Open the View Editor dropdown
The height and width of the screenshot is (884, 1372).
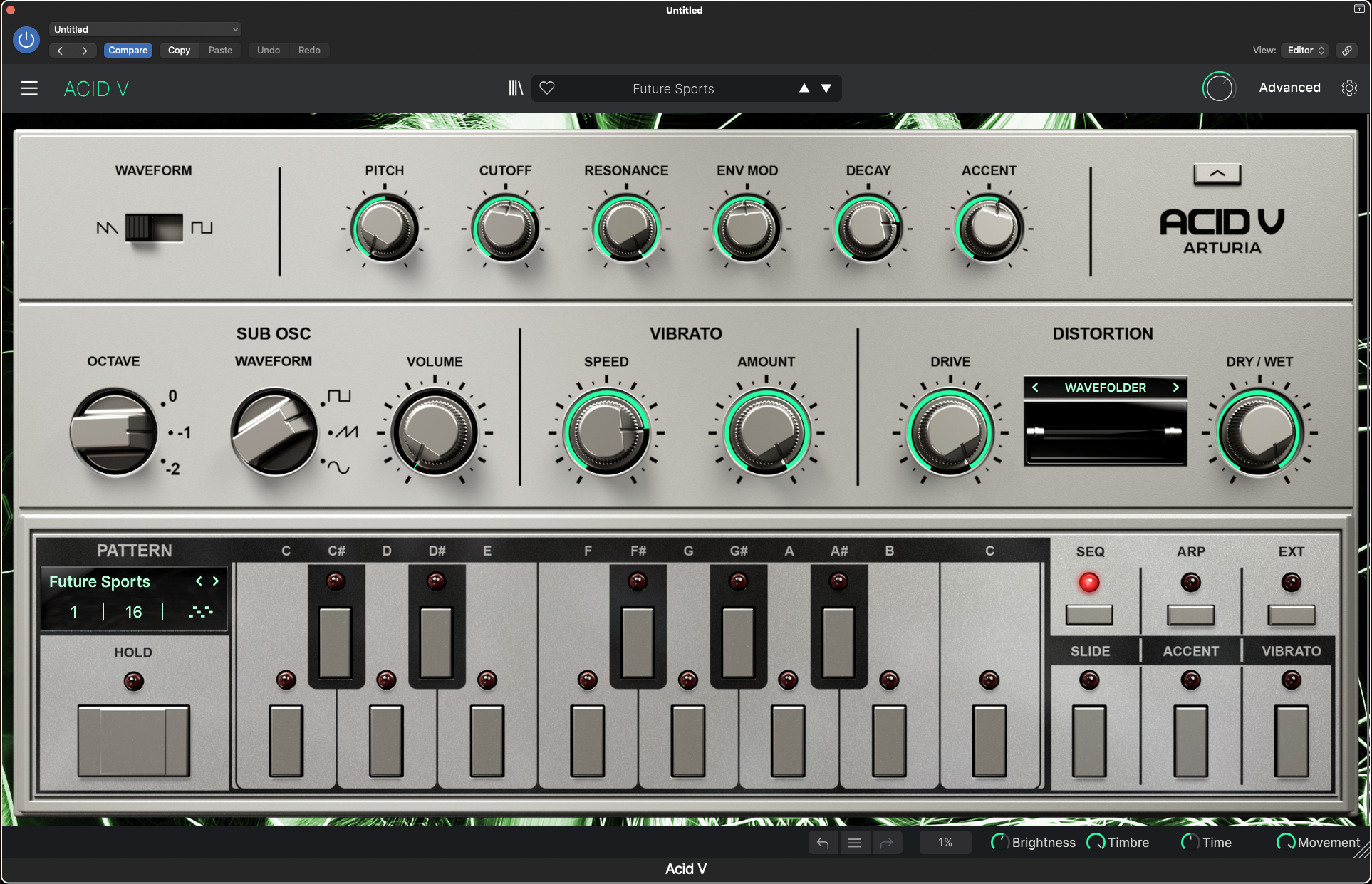pos(1305,50)
